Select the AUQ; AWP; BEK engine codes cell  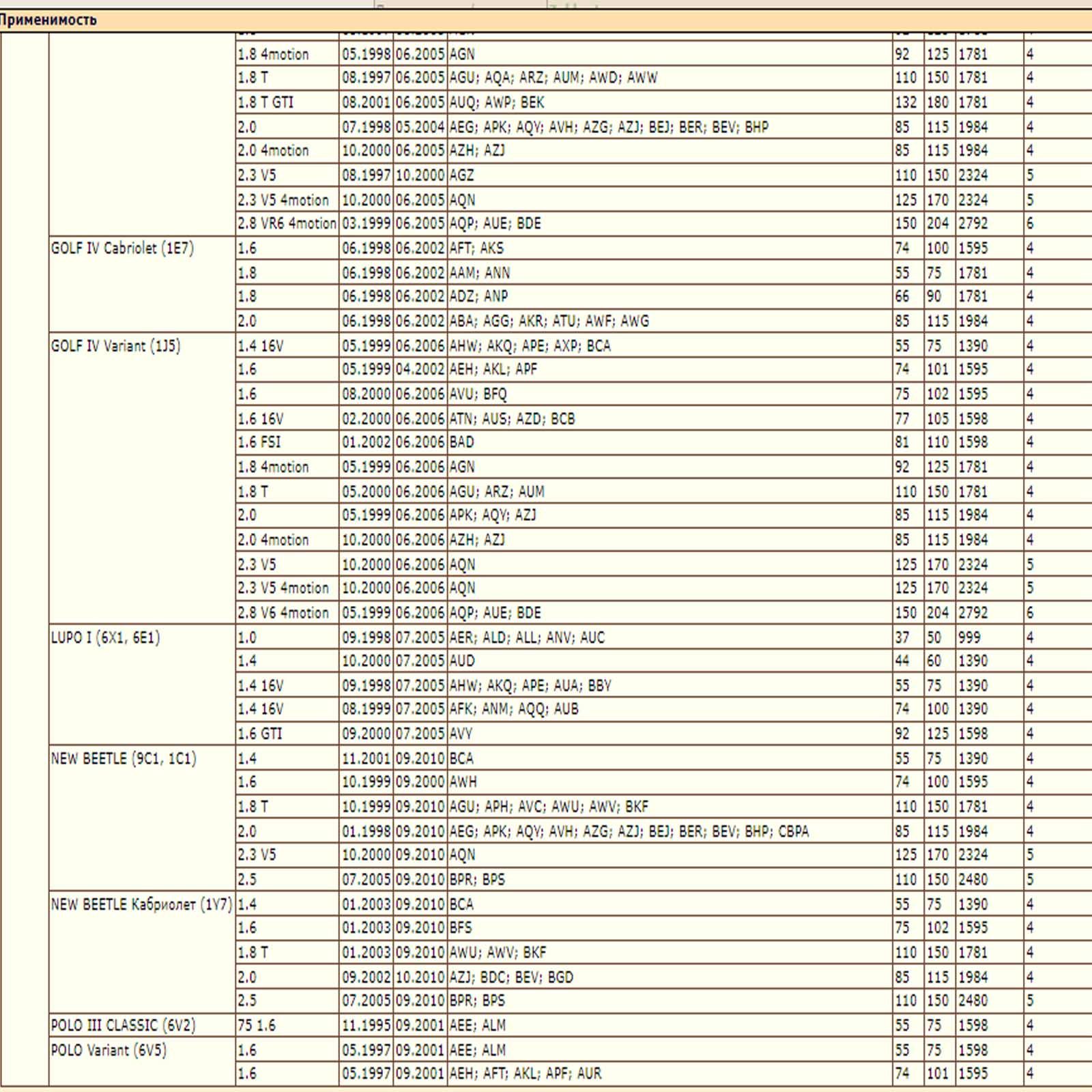[x=496, y=102]
